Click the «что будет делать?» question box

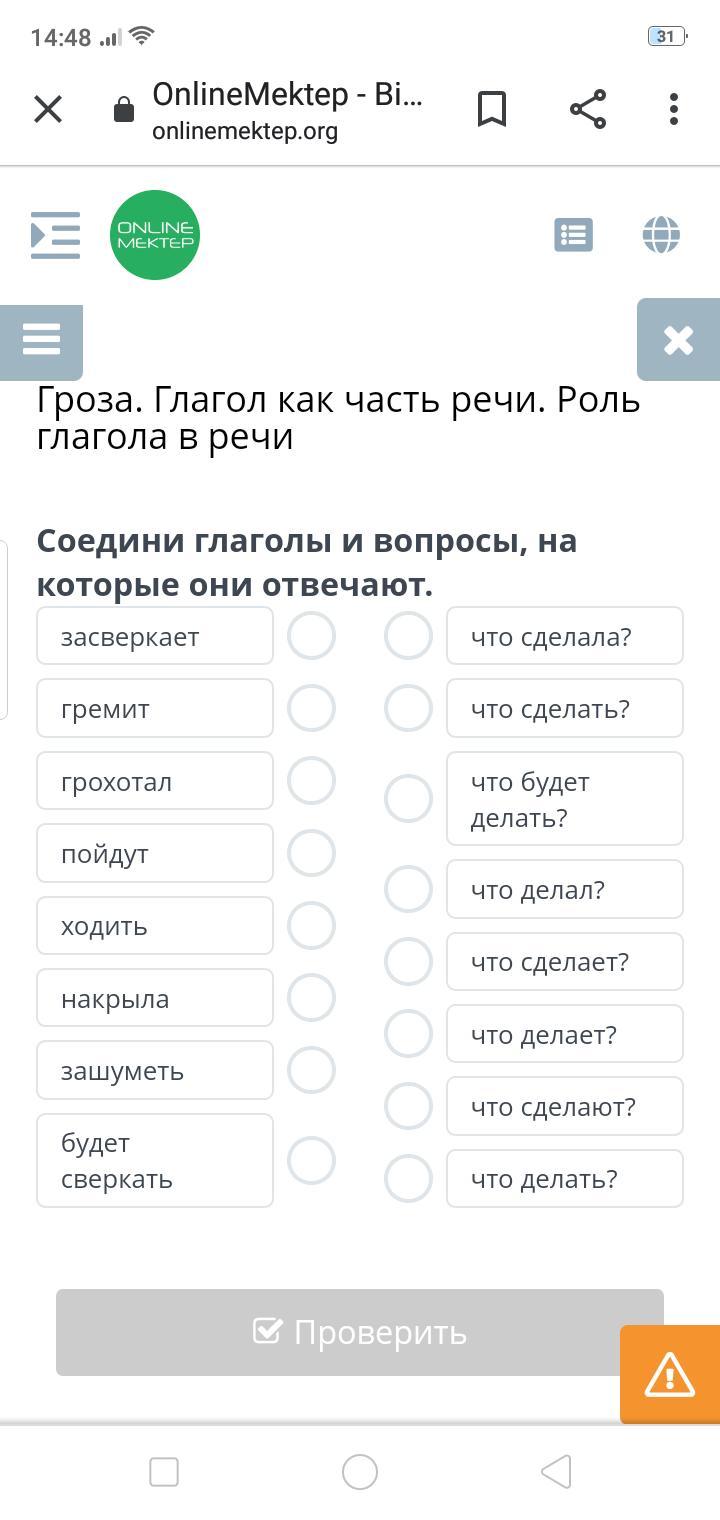564,799
